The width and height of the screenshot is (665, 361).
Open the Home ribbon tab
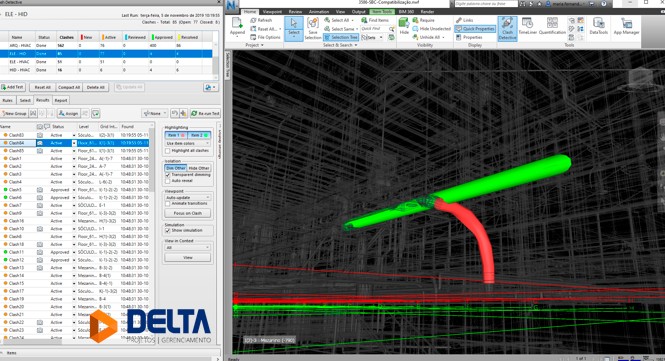pyautogui.click(x=250, y=11)
